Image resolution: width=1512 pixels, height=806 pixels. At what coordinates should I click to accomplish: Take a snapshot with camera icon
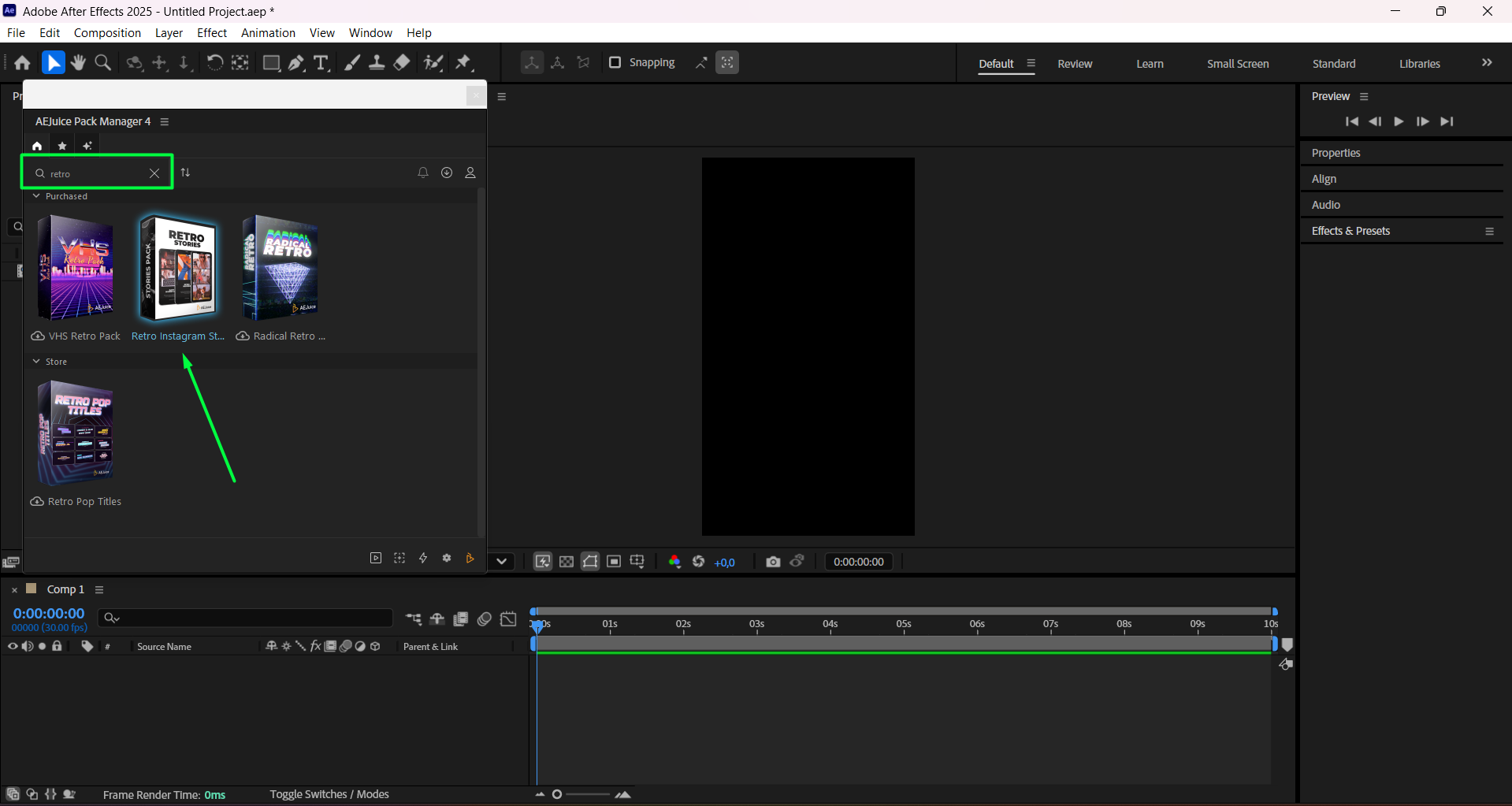[773, 562]
